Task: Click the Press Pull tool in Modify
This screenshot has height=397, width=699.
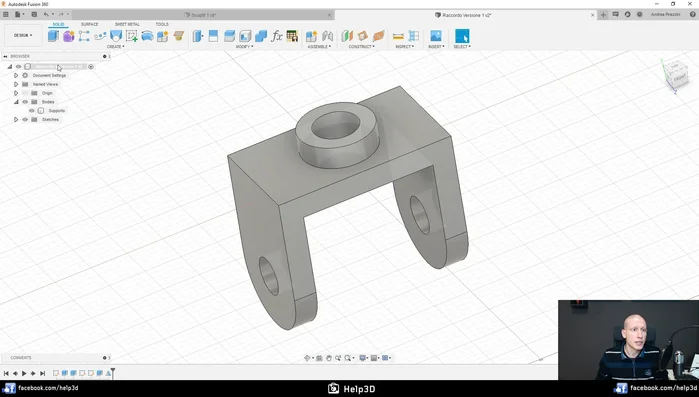Action: click(197, 36)
